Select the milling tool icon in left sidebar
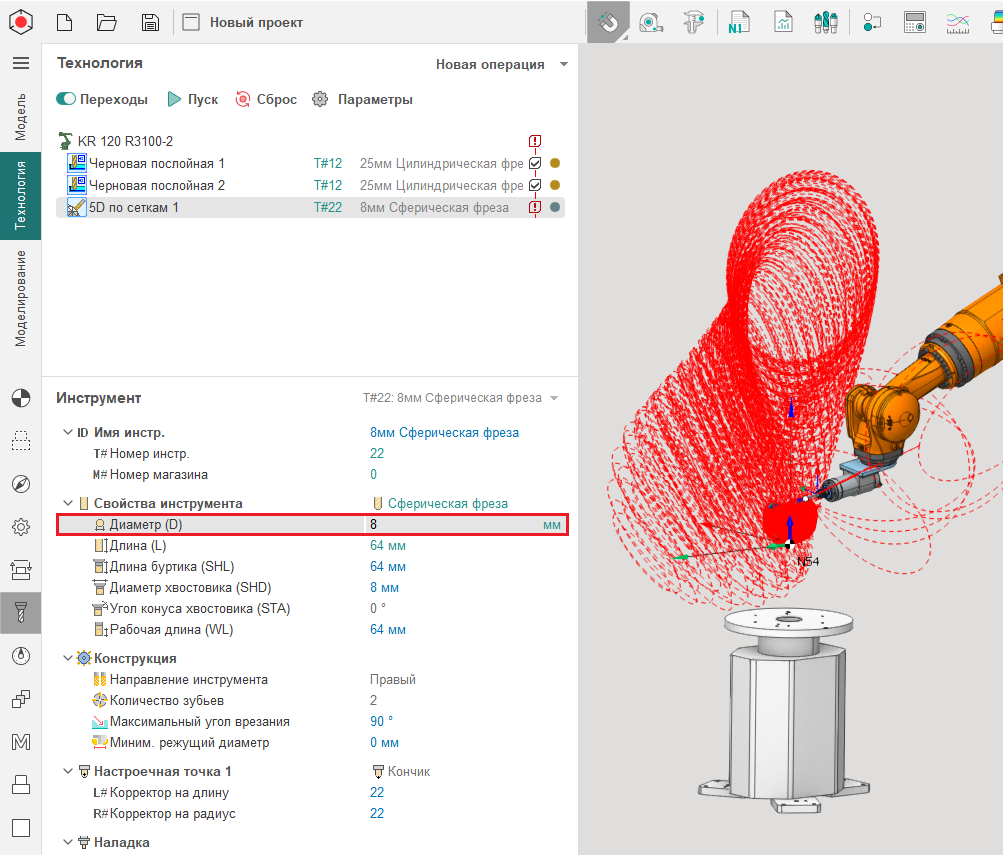This screenshot has width=1003, height=855. [x=20, y=611]
